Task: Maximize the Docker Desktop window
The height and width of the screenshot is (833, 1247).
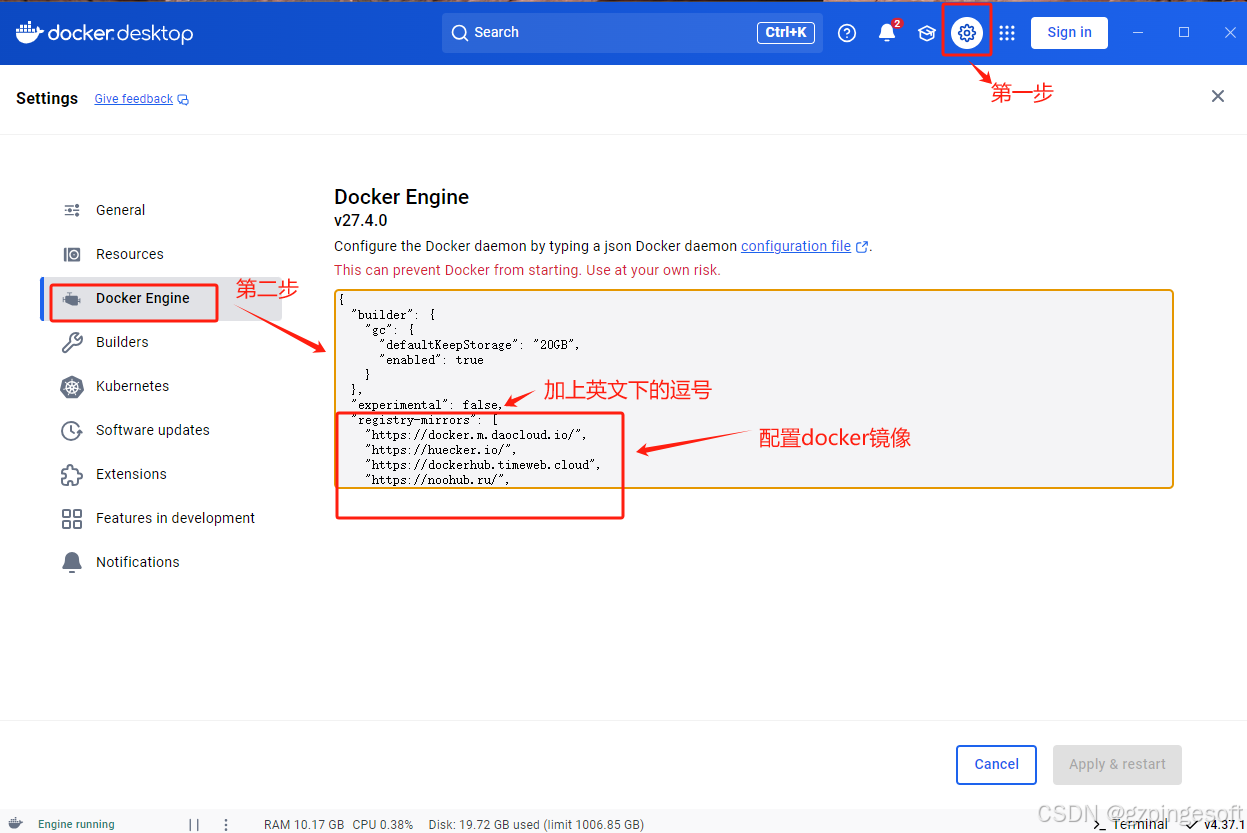Action: click(1184, 33)
